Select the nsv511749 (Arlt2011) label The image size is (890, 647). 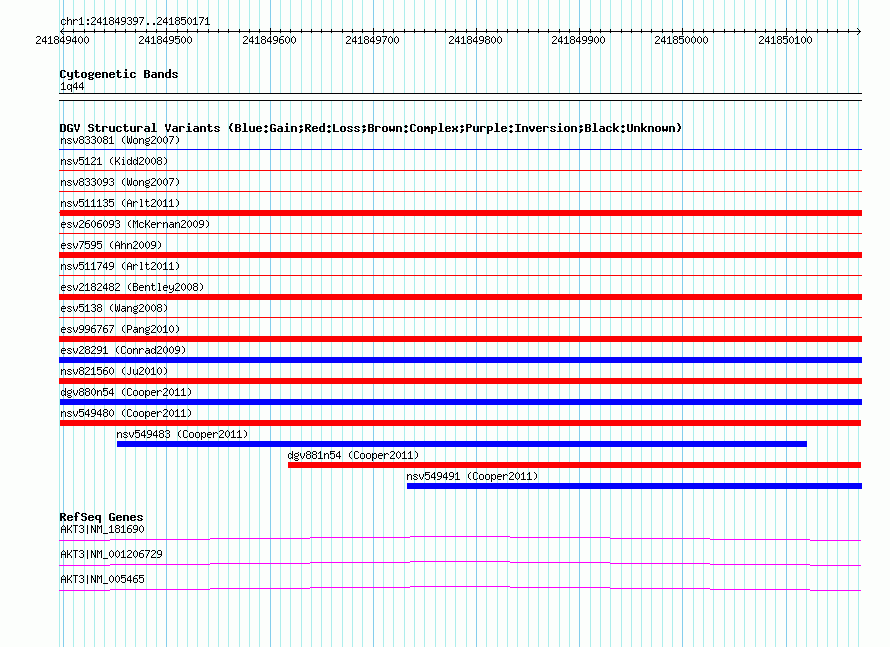pyautogui.click(x=120, y=266)
